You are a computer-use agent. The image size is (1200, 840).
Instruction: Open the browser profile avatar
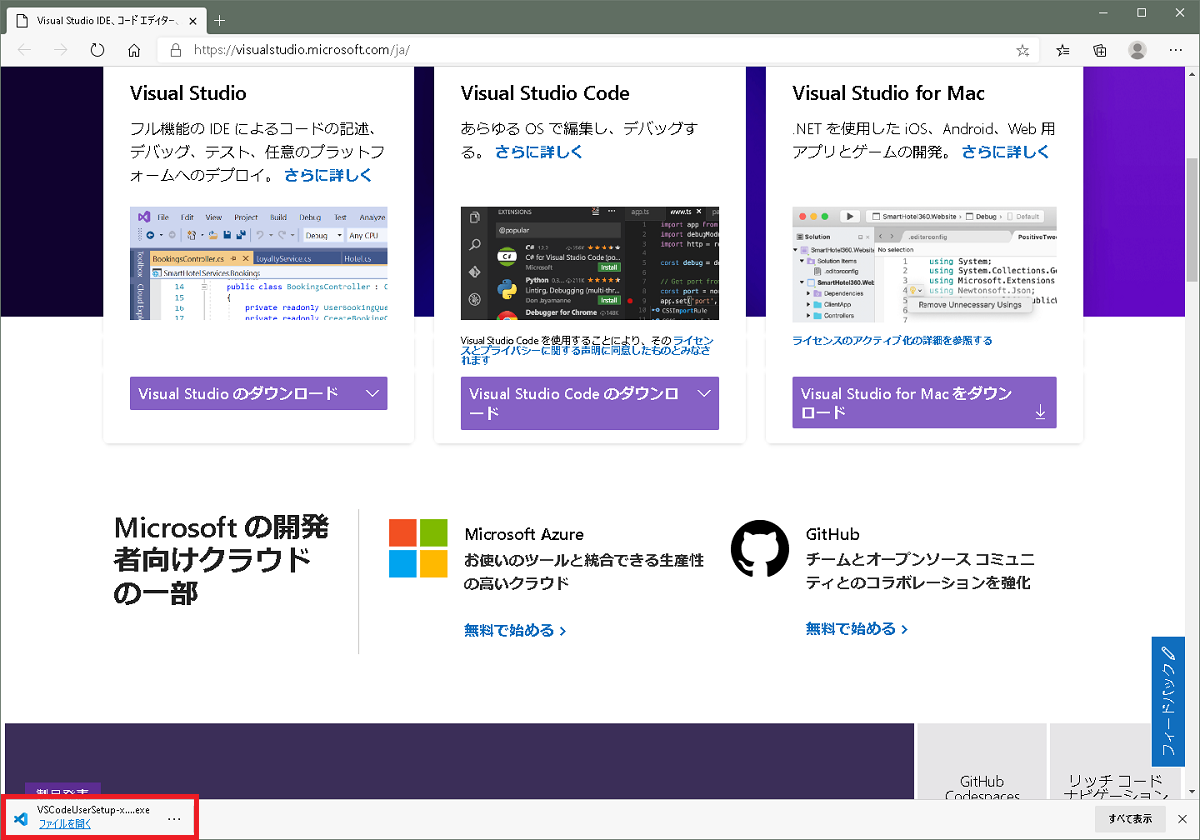click(1137, 49)
